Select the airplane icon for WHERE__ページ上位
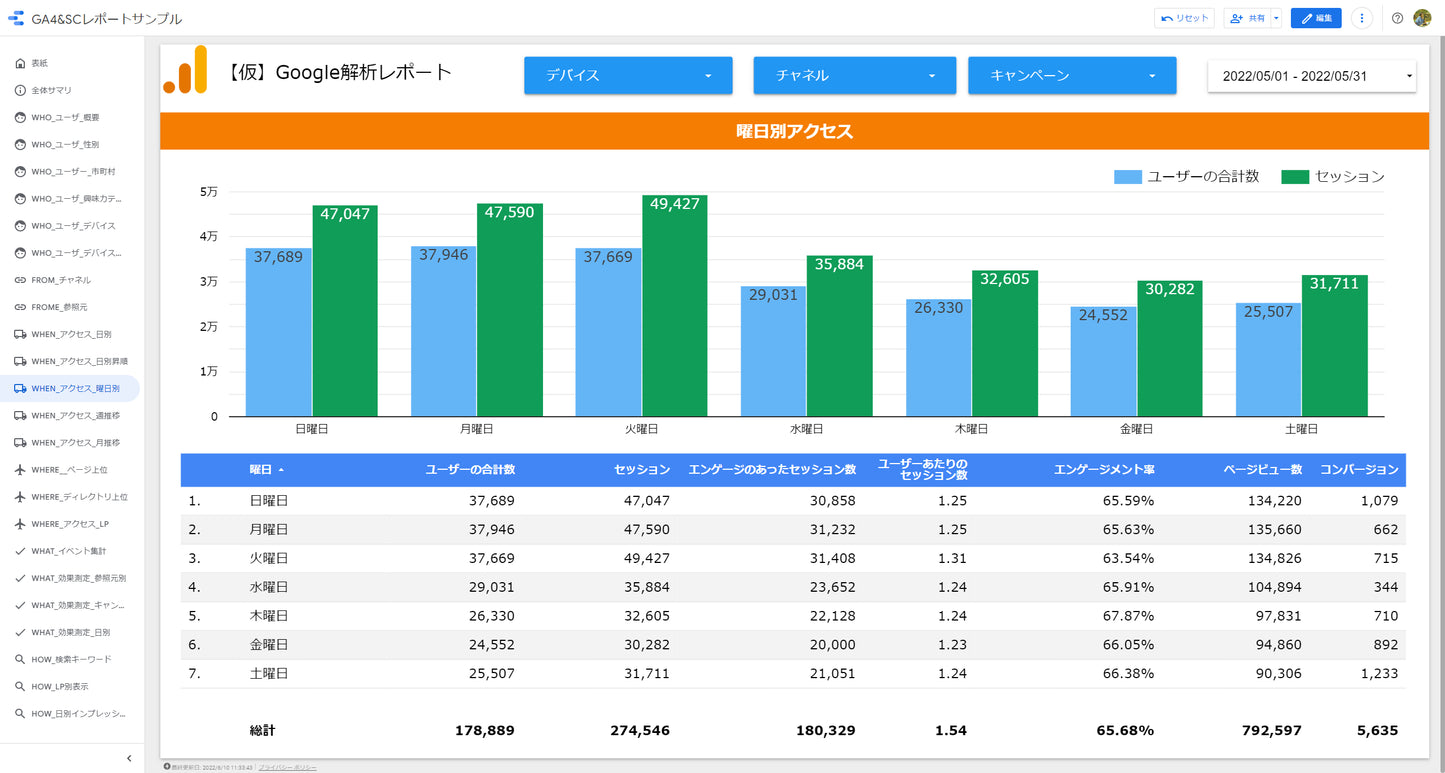 21,469
